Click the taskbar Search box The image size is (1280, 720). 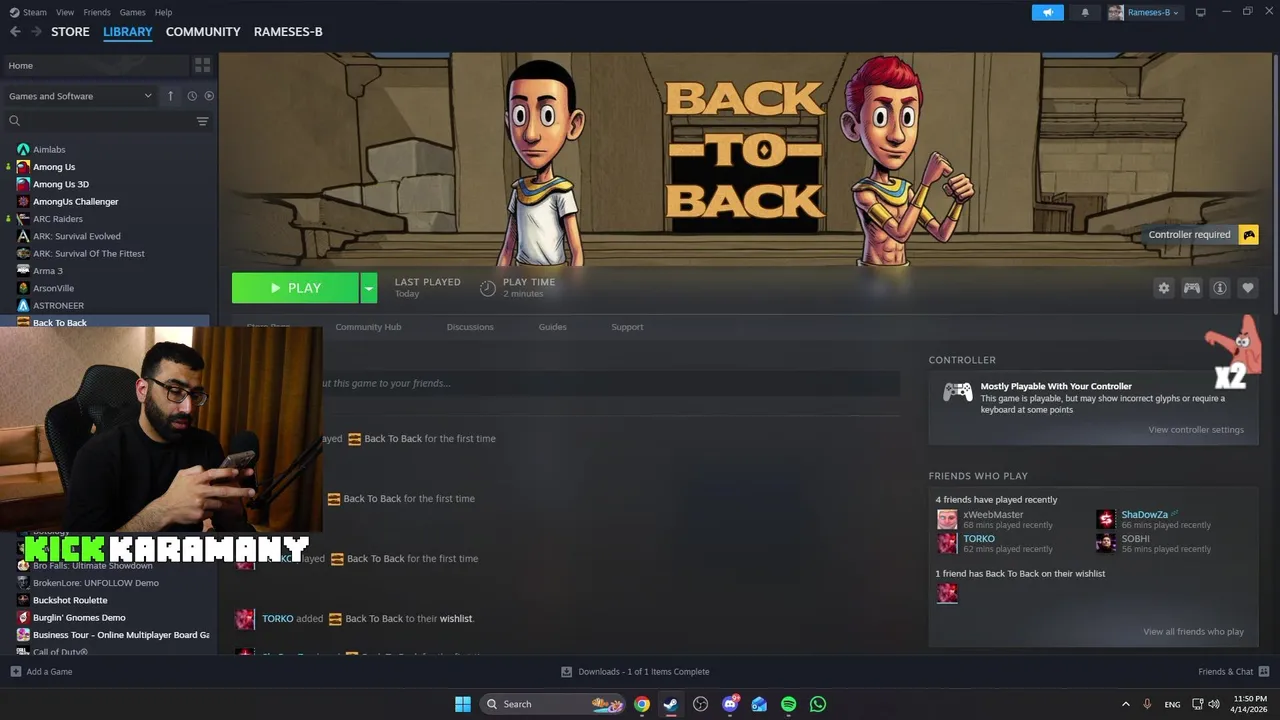[552, 704]
